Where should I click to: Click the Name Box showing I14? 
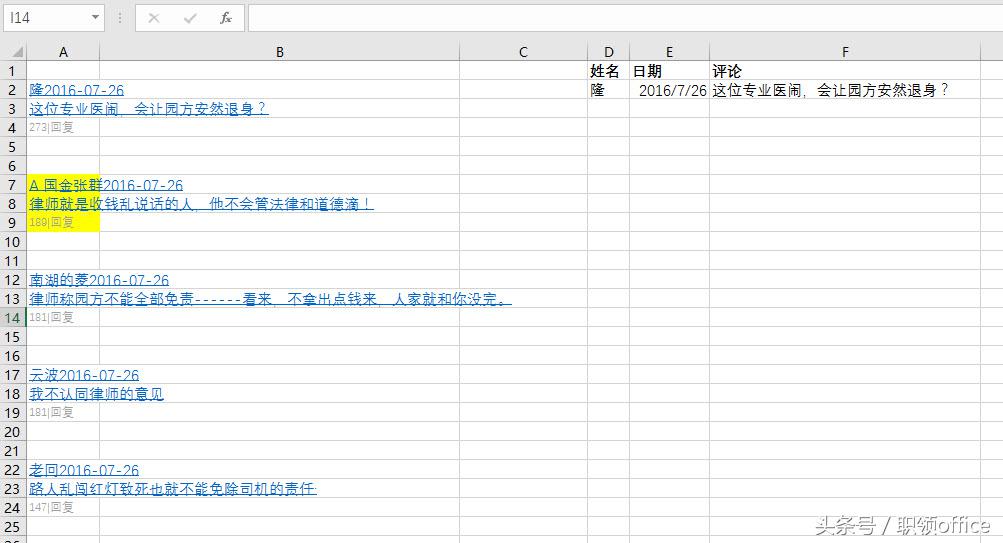tap(47, 18)
